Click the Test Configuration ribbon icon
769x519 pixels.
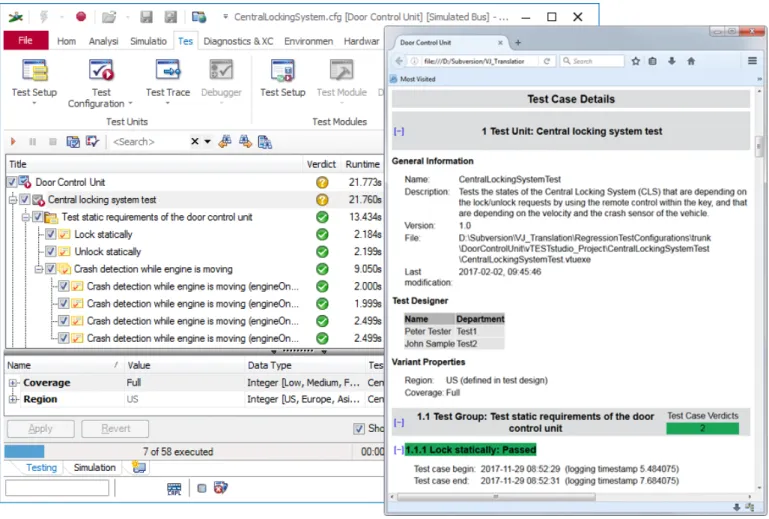(x=101, y=71)
